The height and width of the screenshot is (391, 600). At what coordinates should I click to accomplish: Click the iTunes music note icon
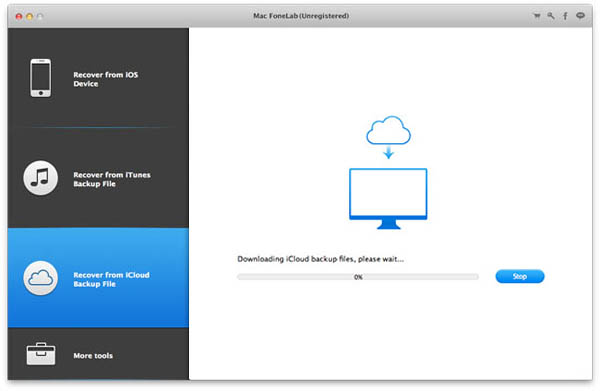[x=41, y=178]
